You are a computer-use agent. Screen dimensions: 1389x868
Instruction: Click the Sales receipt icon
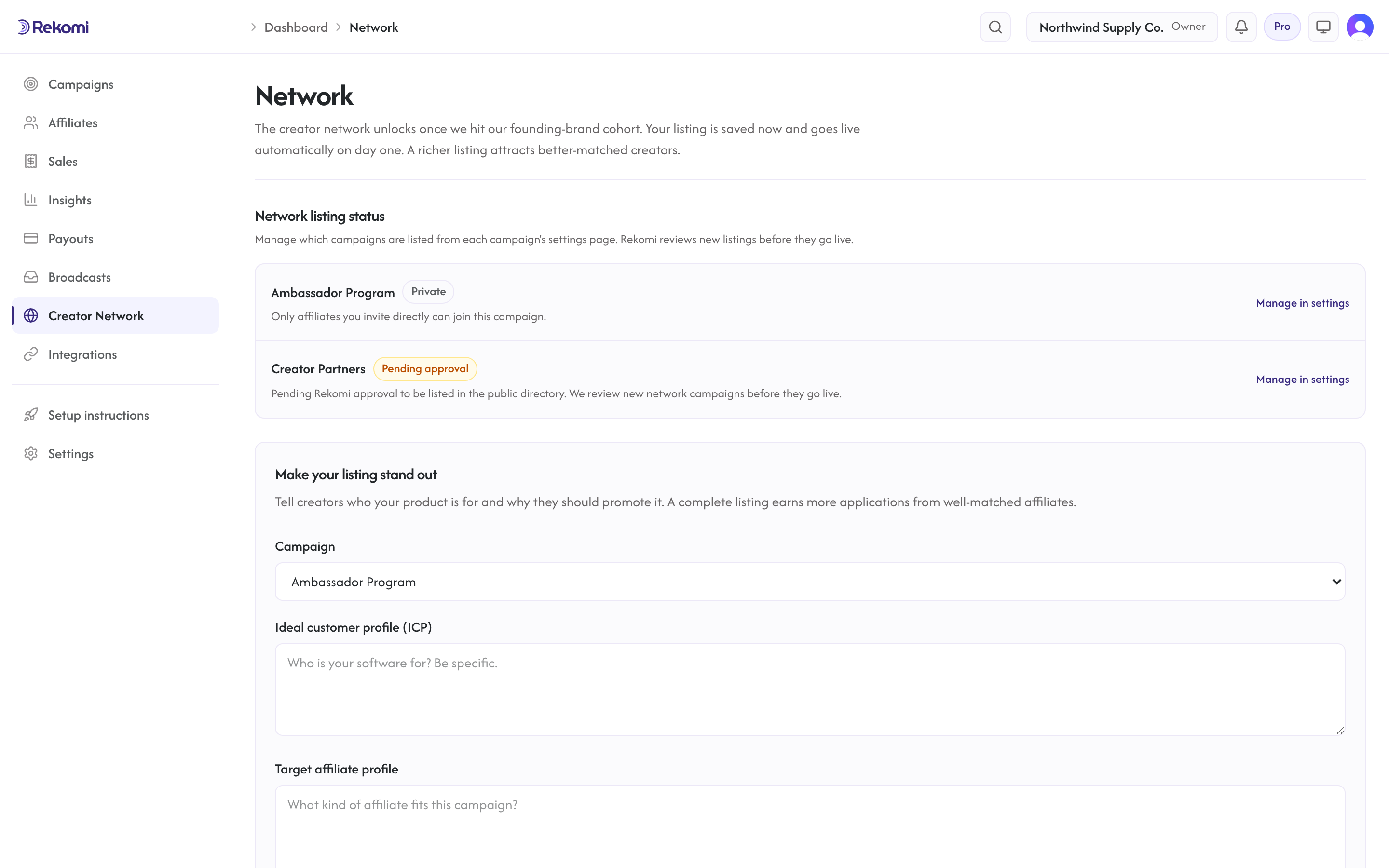tap(31, 162)
